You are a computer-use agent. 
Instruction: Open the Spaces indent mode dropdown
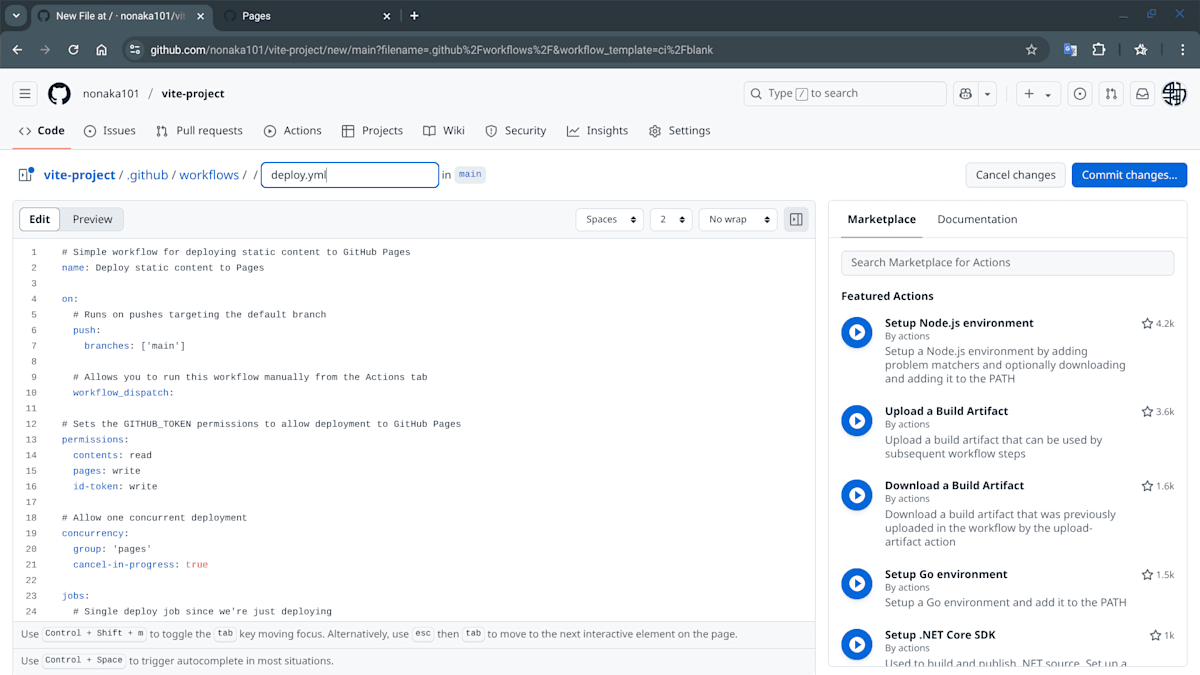pyautogui.click(x=609, y=219)
